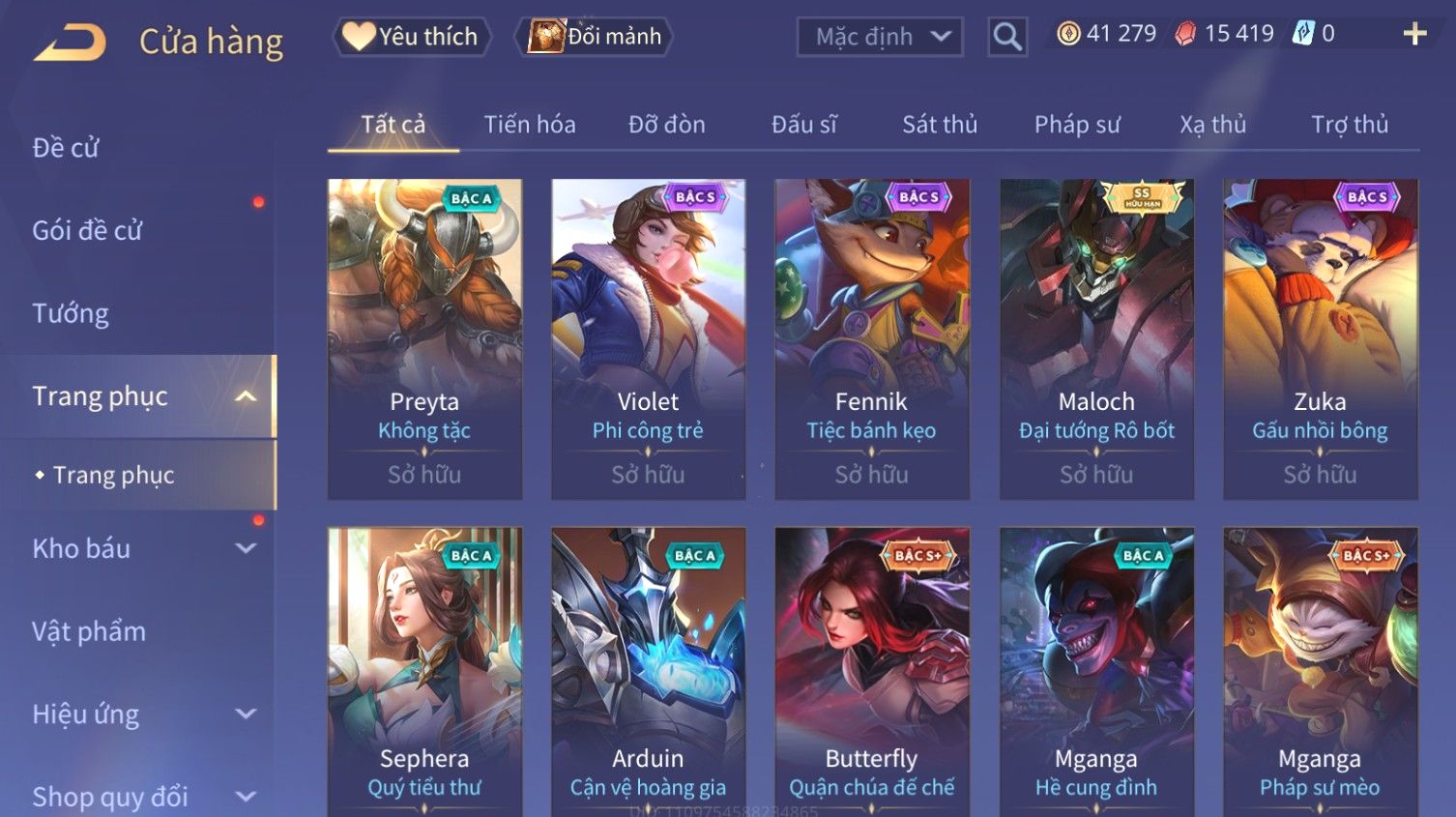
Task: Click the gold coin currency icon
Action: pos(1068,34)
